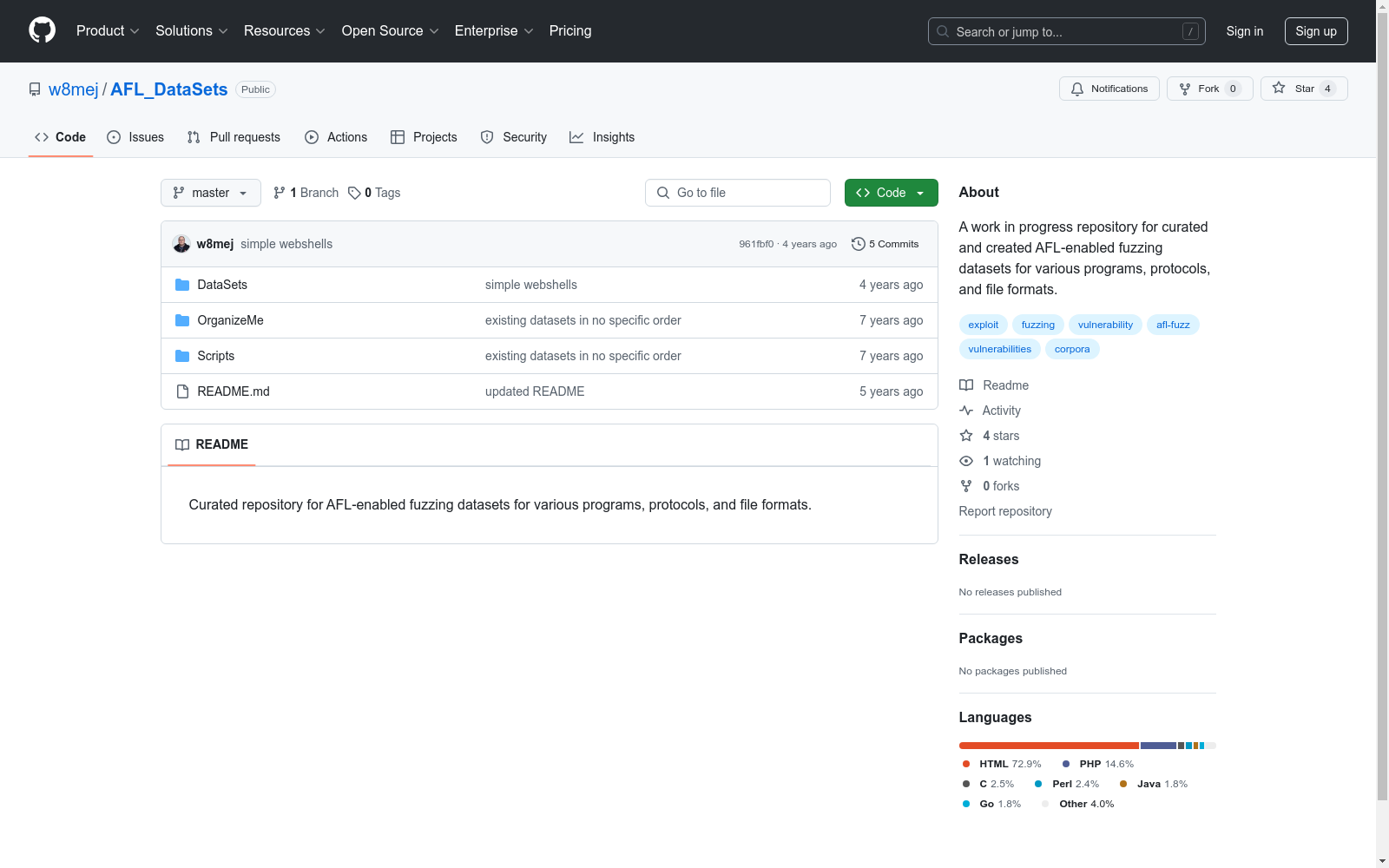Click the star icon in the Star button
Viewport: 1389px width, 868px height.
[x=1279, y=88]
